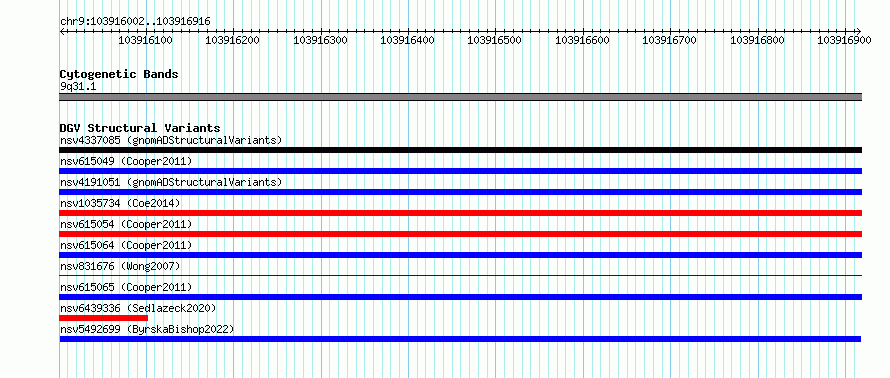Click ruler position label 103916600

click(x=582, y=40)
